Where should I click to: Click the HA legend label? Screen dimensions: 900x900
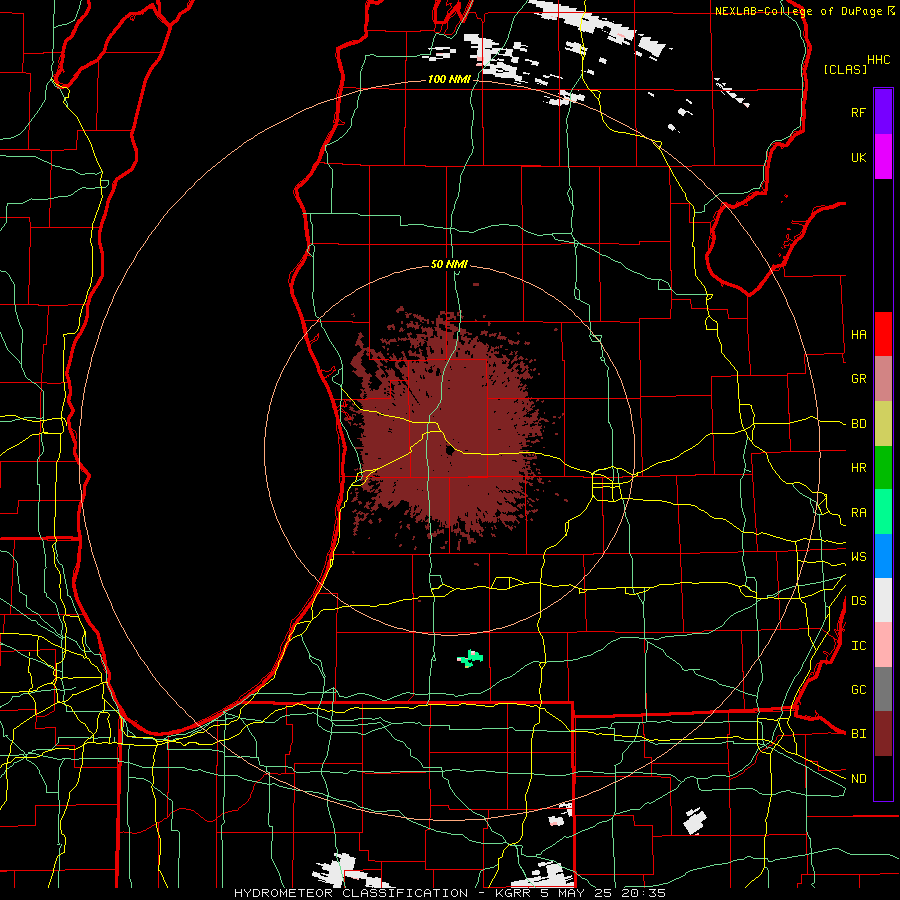point(858,335)
